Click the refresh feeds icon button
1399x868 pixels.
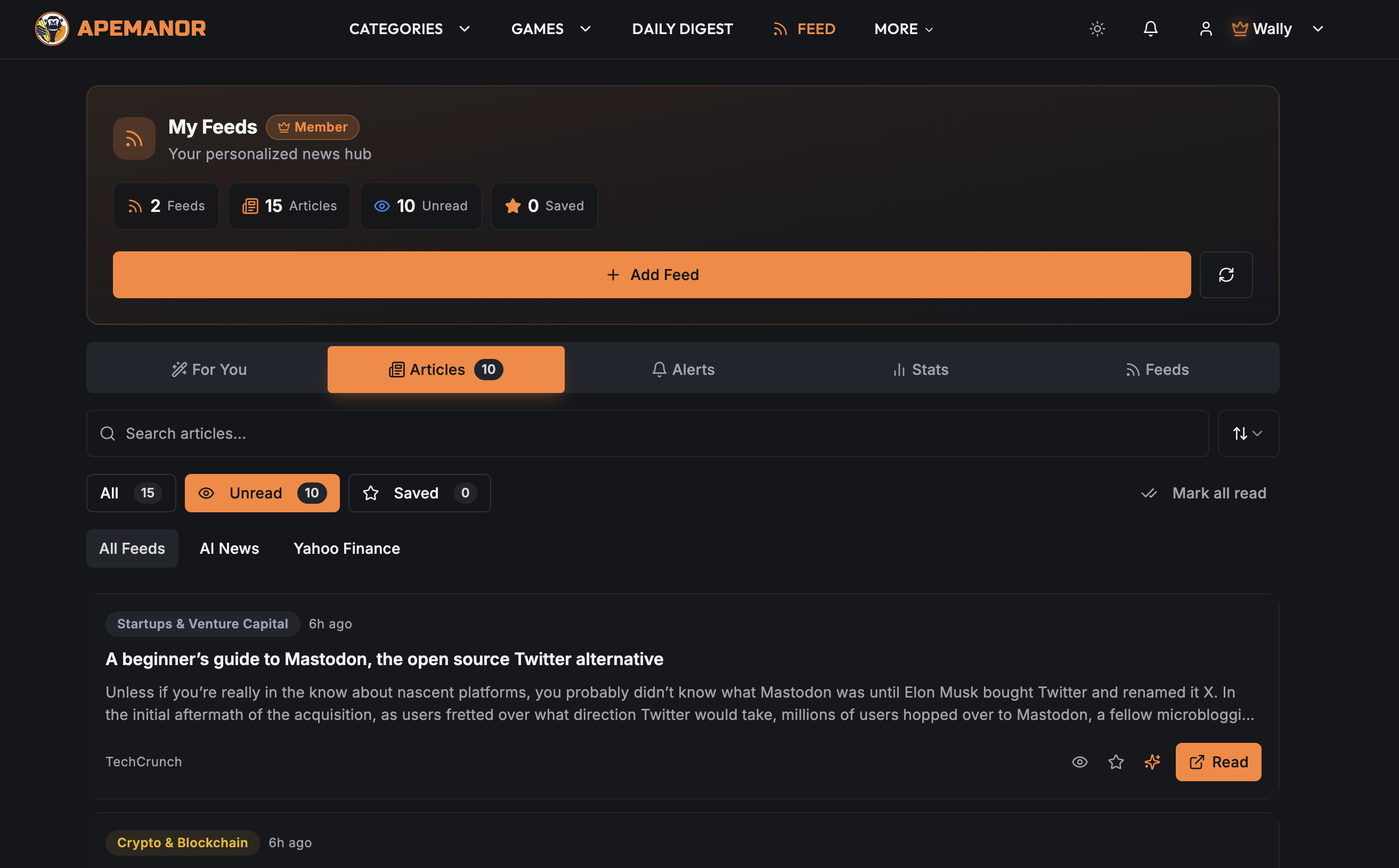1225,274
